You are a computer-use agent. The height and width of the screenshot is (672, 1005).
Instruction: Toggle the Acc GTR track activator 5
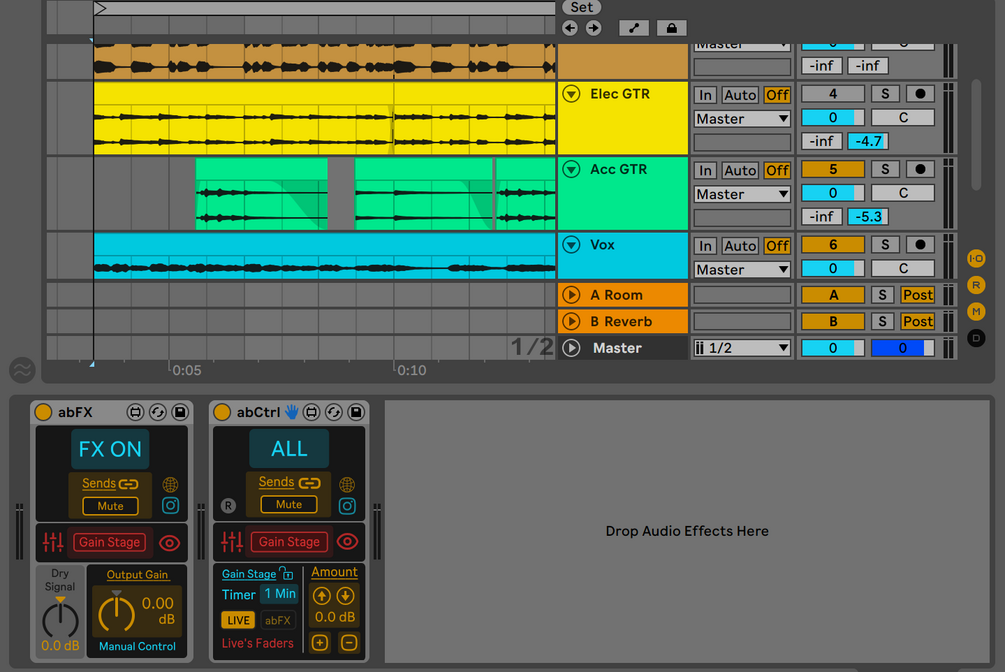[833, 169]
